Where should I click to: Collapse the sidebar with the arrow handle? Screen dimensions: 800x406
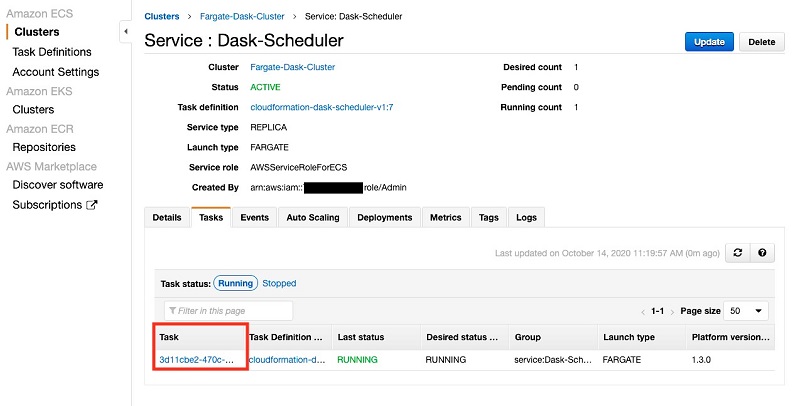[x=126, y=32]
